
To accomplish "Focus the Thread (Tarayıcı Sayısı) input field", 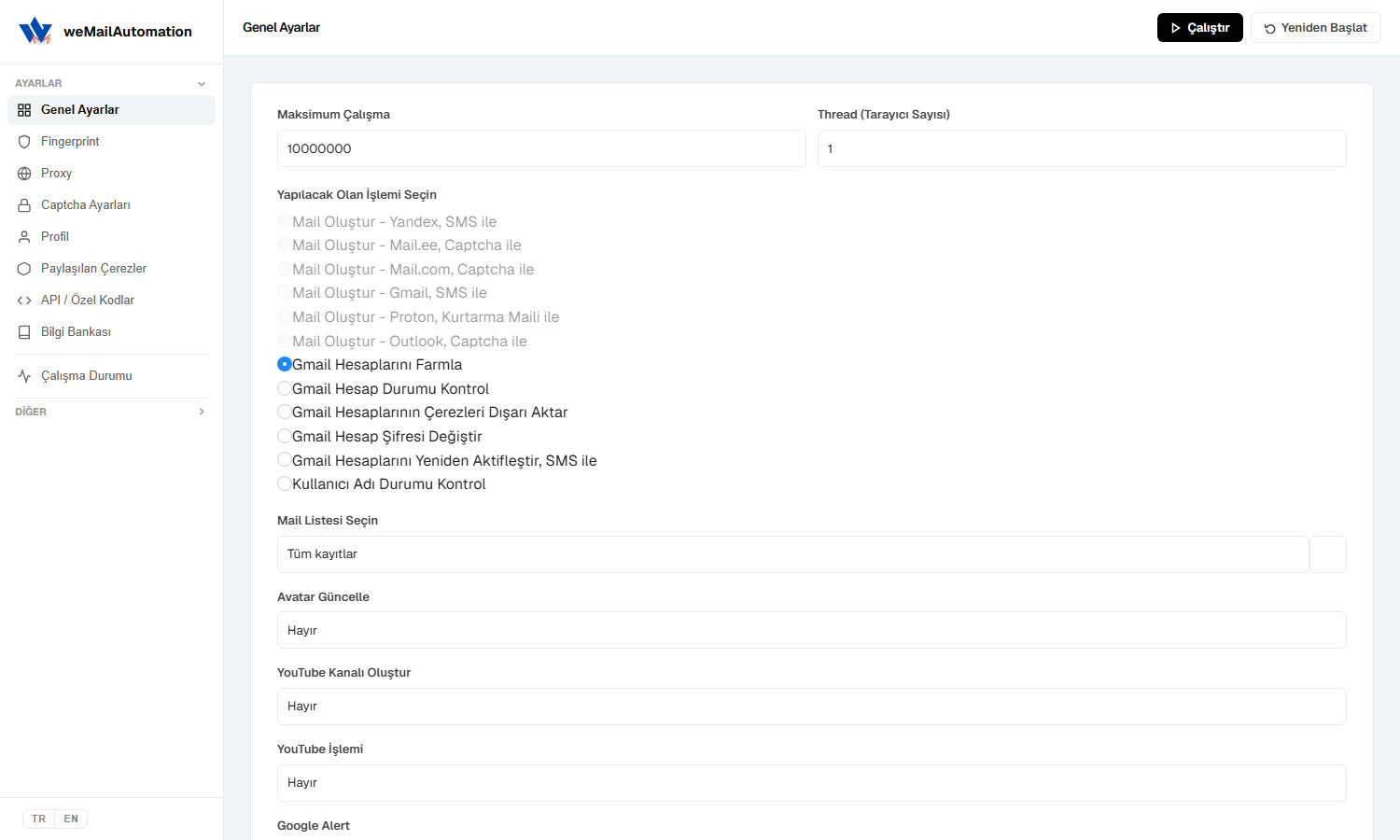I will (x=1082, y=148).
